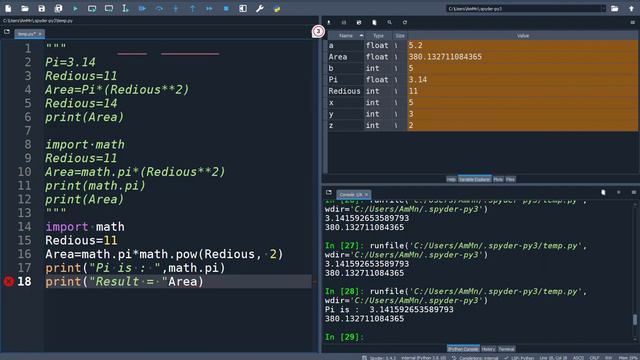Save Variable Explorer data
The image size is (640, 360).
(x=344, y=22)
